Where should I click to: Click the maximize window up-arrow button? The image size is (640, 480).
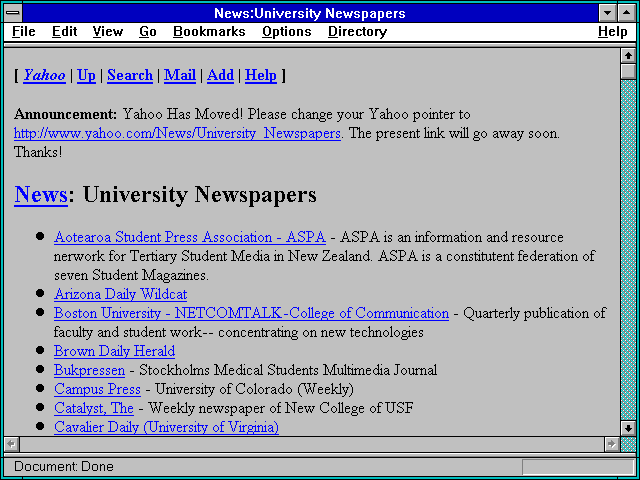pos(627,13)
